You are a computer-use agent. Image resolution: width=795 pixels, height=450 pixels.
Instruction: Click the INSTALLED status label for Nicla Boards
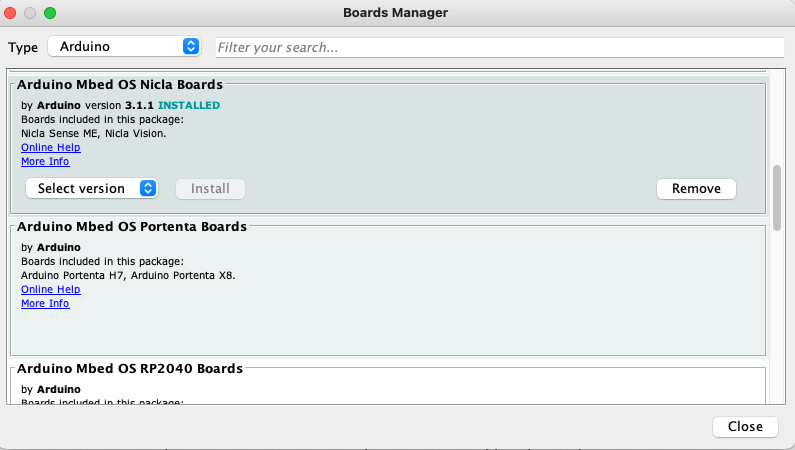tap(189, 105)
